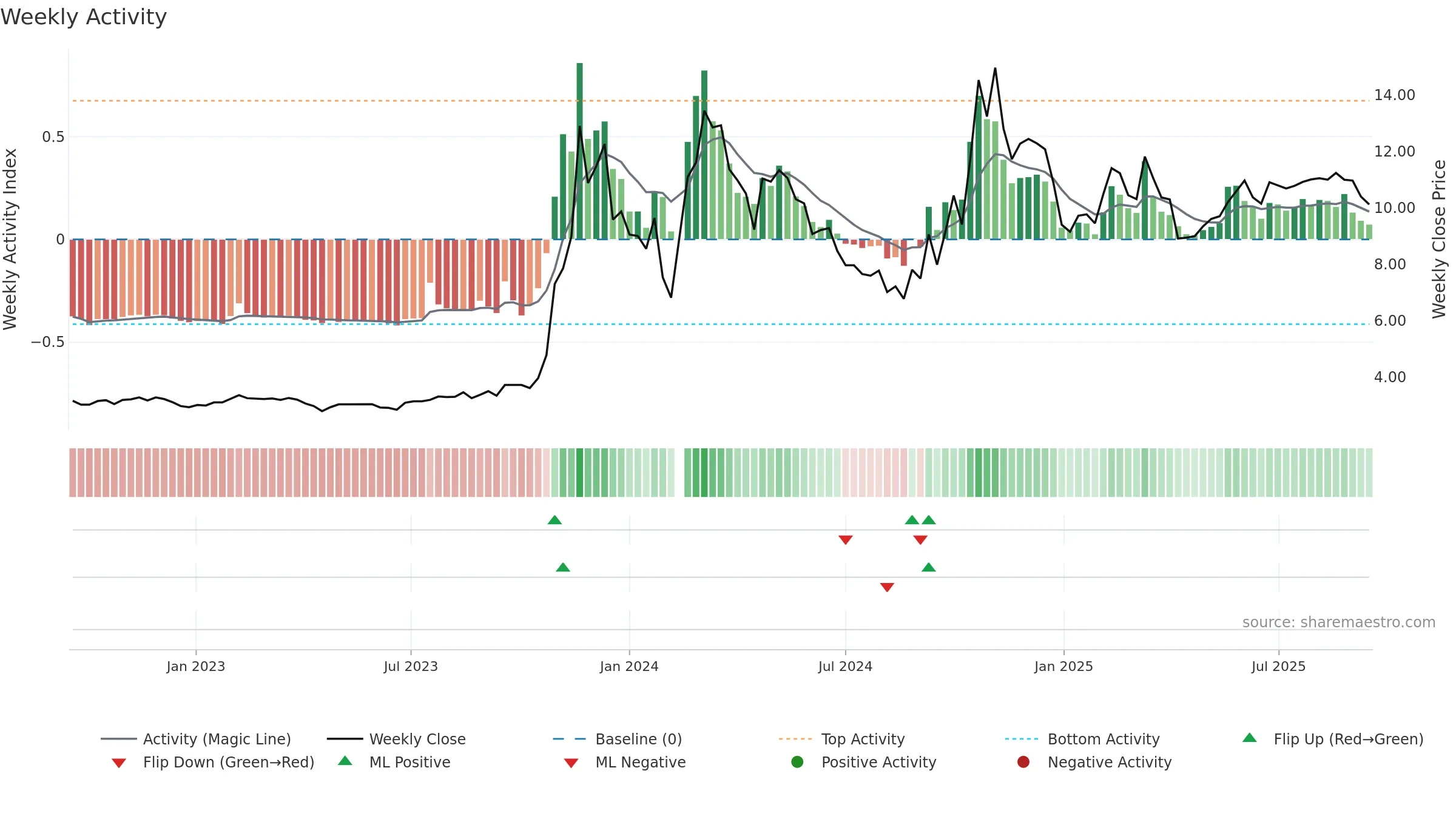Click the first flip-up triangle in late 2023
This screenshot has width=1456, height=819.
[554, 520]
